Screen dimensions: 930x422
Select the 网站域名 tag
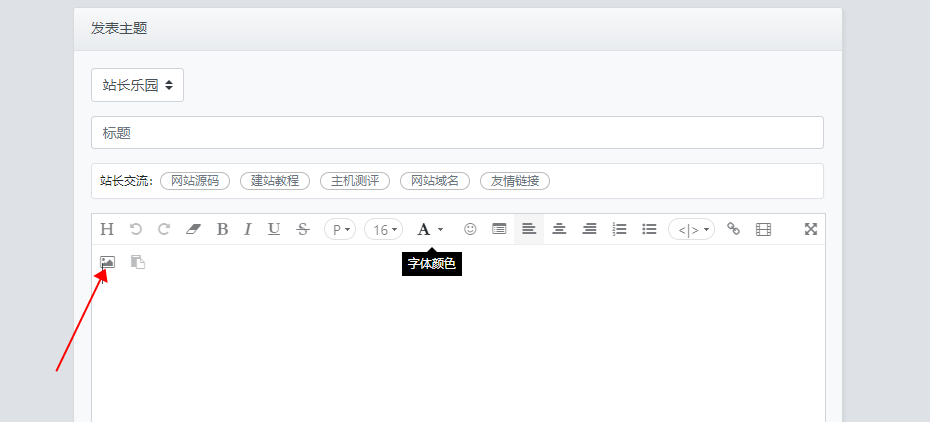point(435,181)
